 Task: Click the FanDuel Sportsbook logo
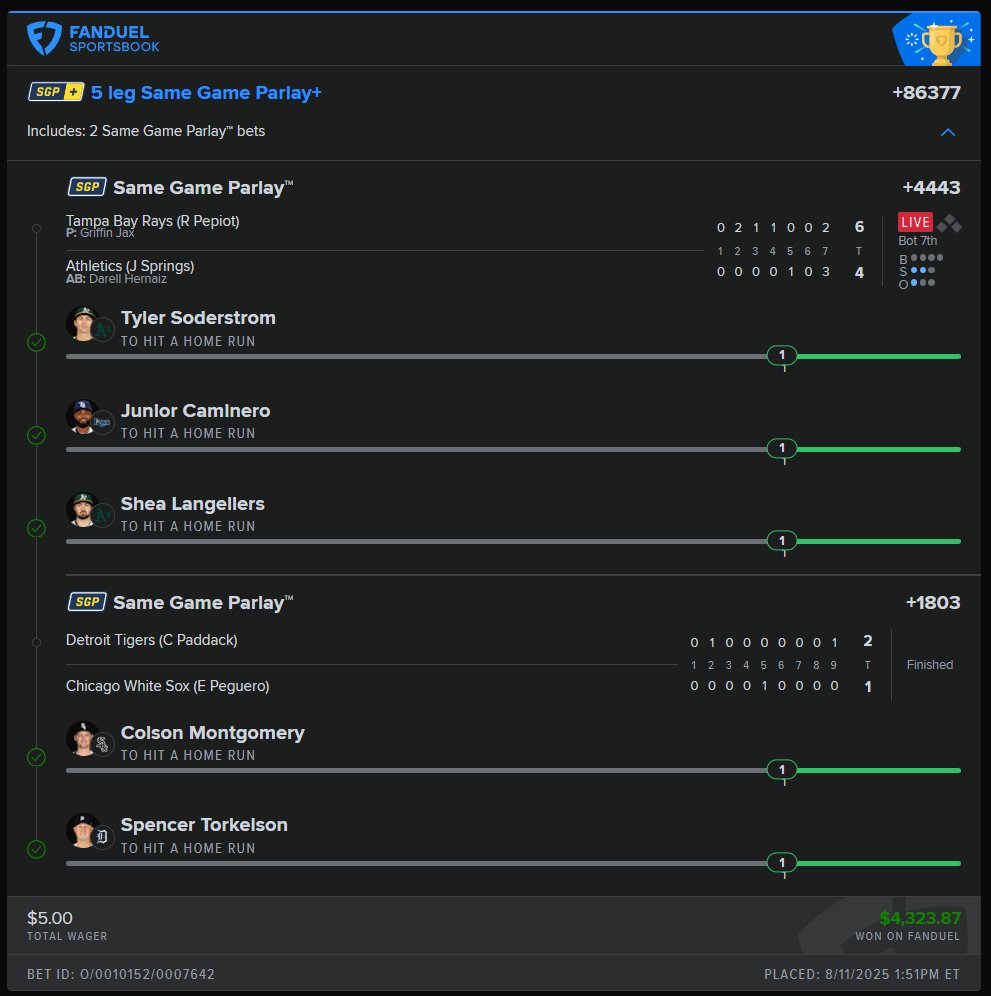pos(93,39)
